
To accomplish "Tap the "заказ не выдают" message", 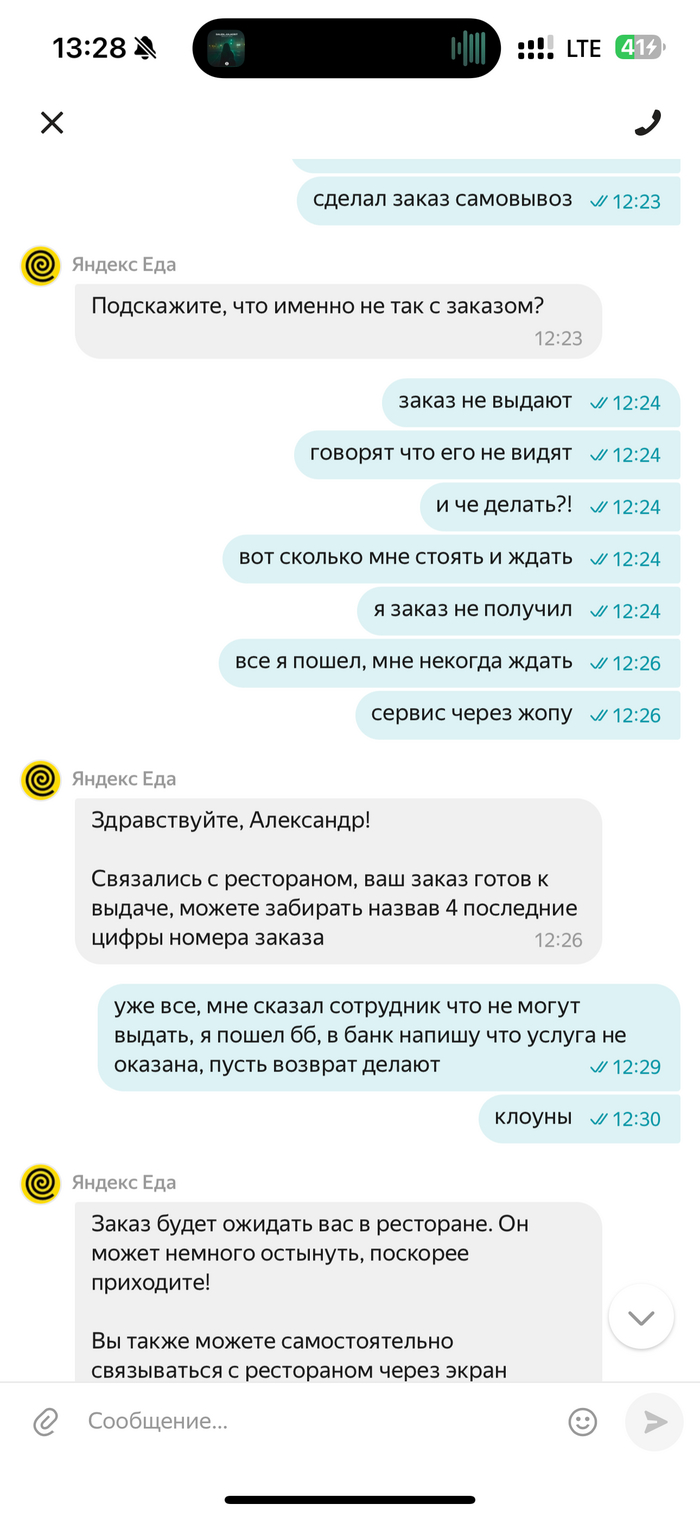I will [x=531, y=403].
